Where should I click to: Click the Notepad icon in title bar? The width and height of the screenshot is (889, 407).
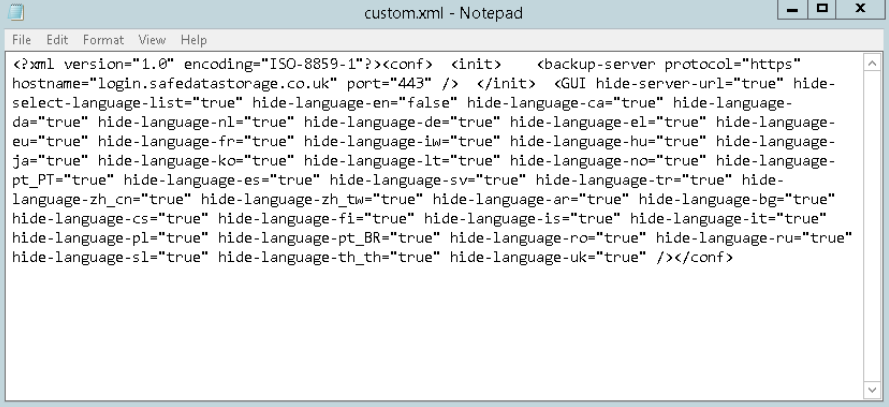click(16, 12)
